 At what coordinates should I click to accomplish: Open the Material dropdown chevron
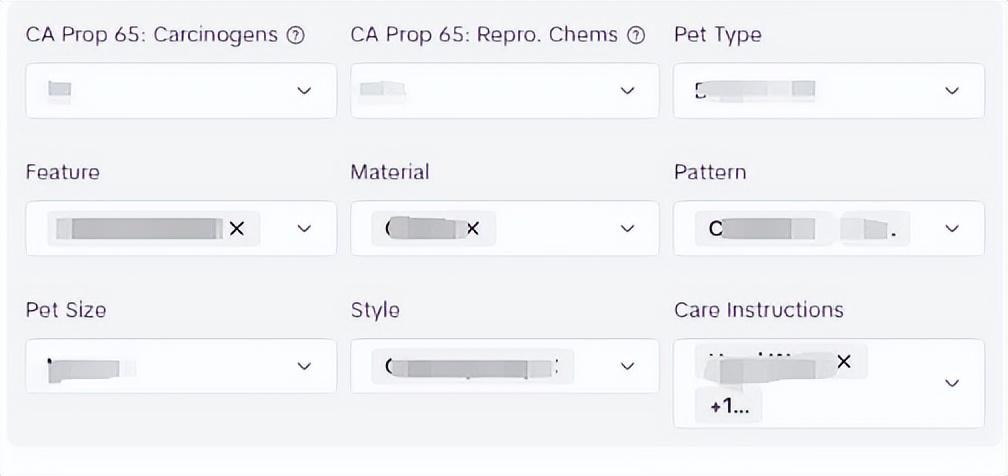[627, 228]
